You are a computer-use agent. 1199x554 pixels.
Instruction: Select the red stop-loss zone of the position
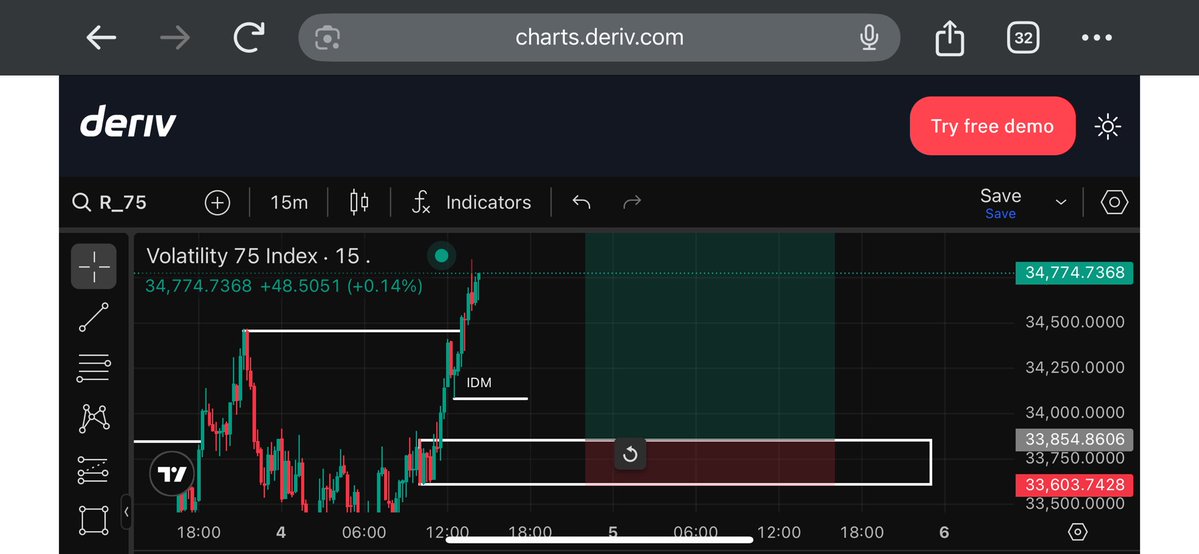pyautogui.click(x=710, y=462)
